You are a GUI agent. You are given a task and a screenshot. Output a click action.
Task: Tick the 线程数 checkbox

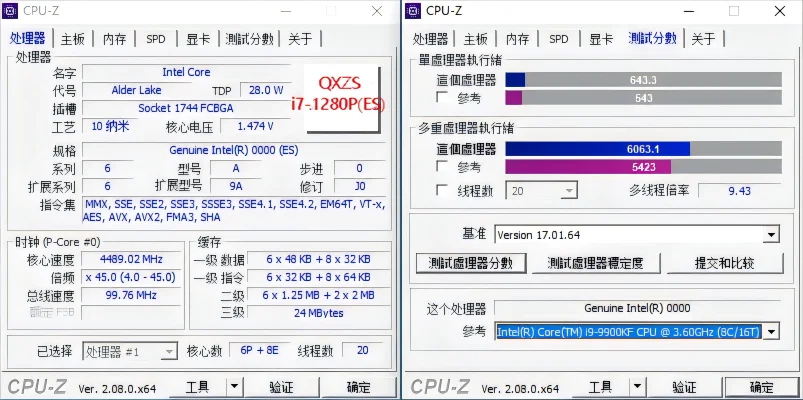[442, 191]
